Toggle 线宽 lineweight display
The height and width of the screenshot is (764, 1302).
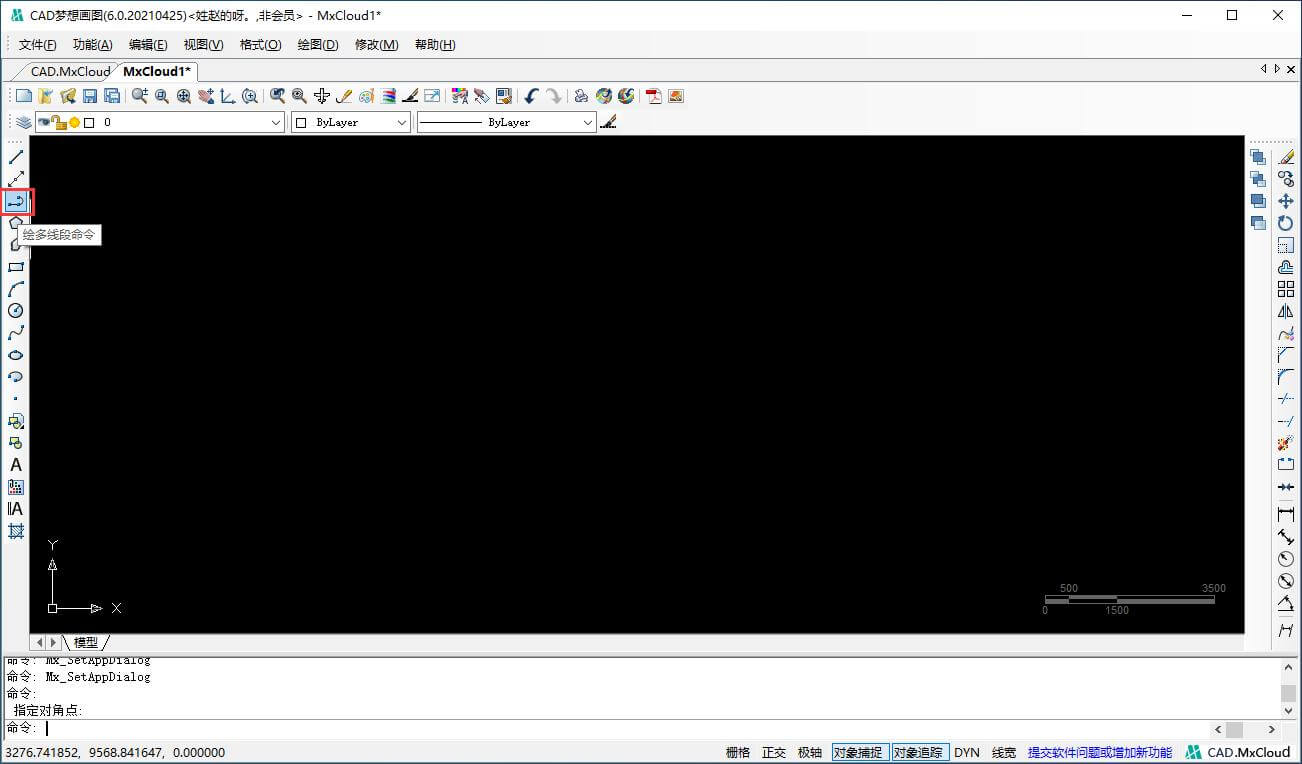point(1004,752)
